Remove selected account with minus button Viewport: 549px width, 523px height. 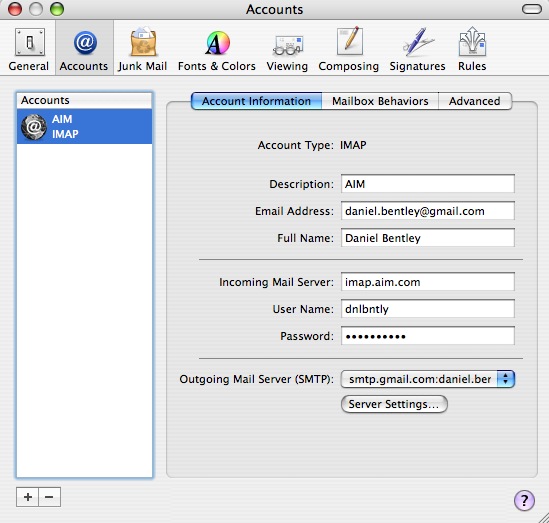pyautogui.click(x=50, y=497)
